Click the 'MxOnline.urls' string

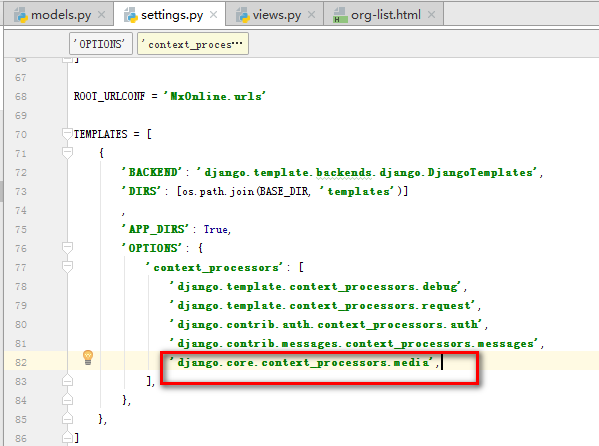[x=214, y=96]
